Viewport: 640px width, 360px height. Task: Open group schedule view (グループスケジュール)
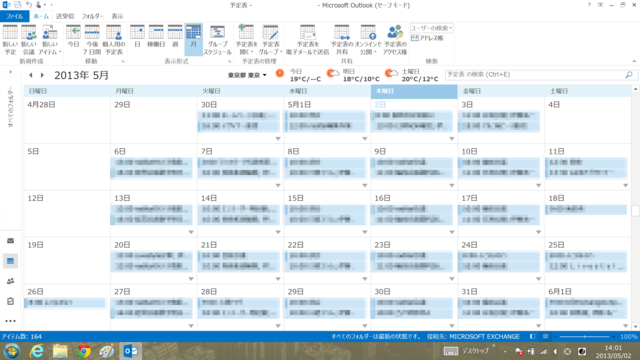click(x=218, y=40)
